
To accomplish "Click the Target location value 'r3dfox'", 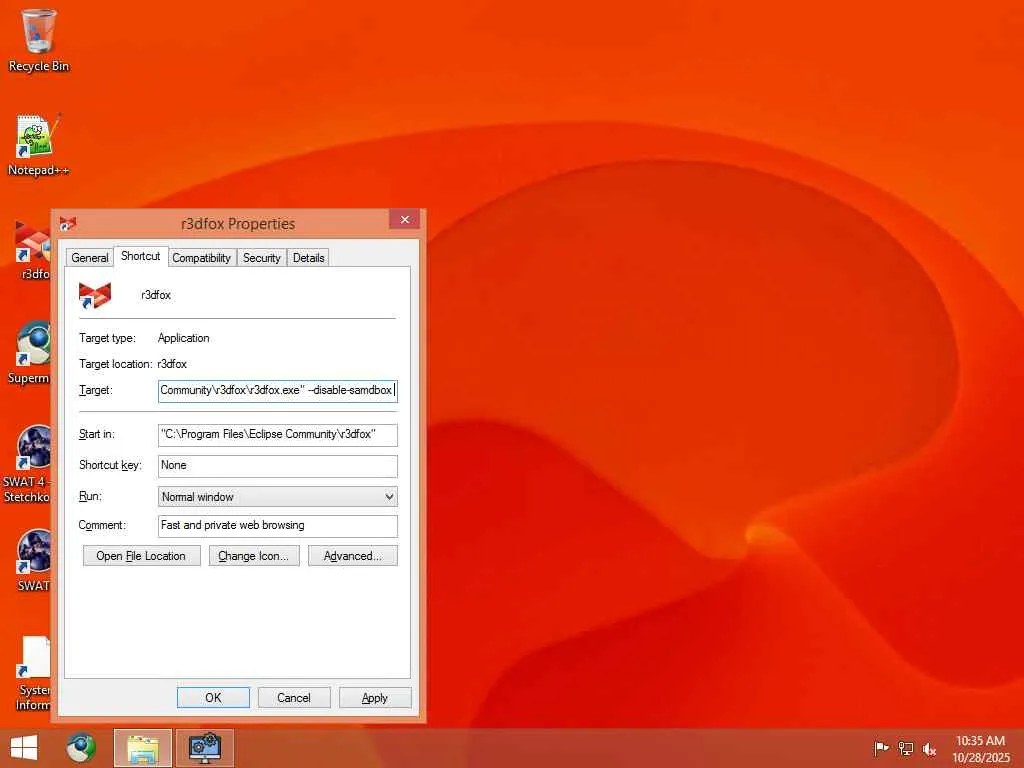I will click(172, 364).
